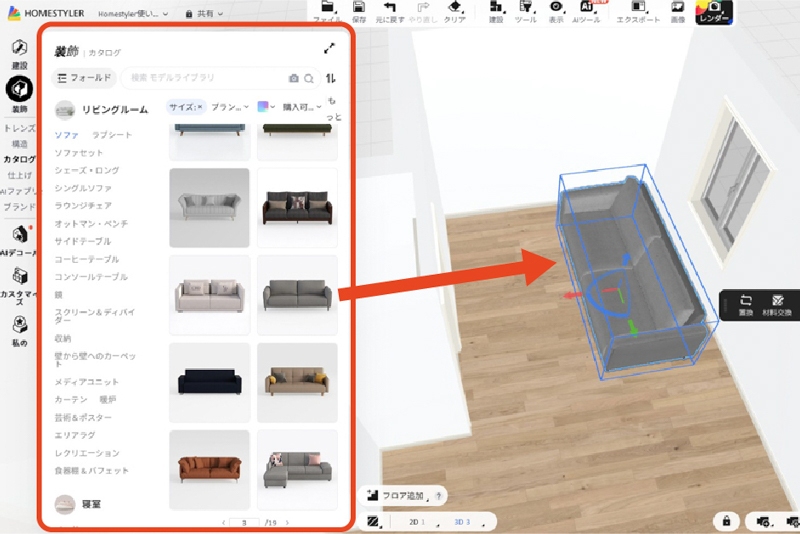The width and height of the screenshot is (800, 534).
Task: Click the lock icon at bottom right
Action: [x=726, y=521]
